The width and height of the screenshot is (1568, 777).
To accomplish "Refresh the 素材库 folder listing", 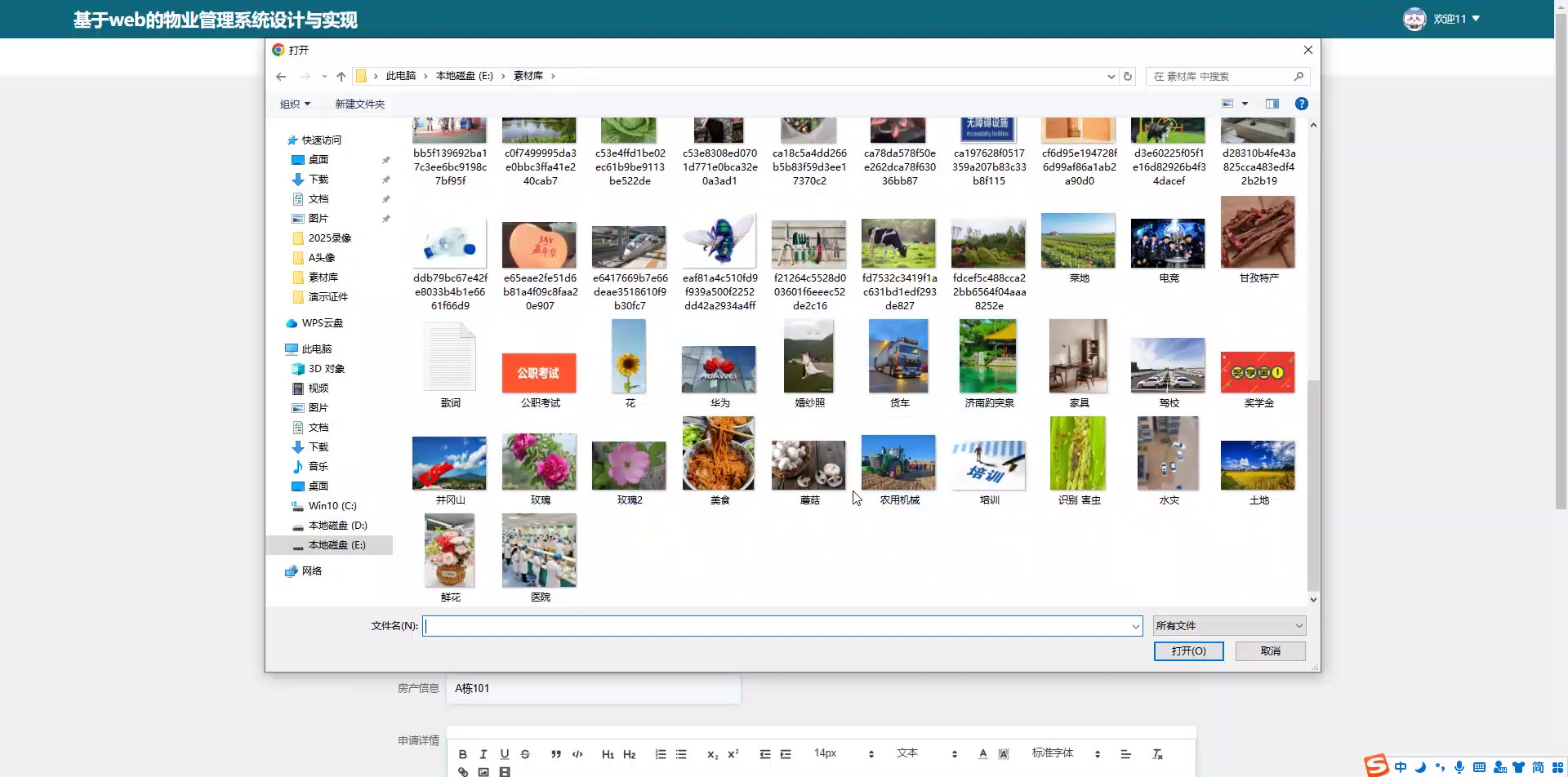I will [1128, 76].
